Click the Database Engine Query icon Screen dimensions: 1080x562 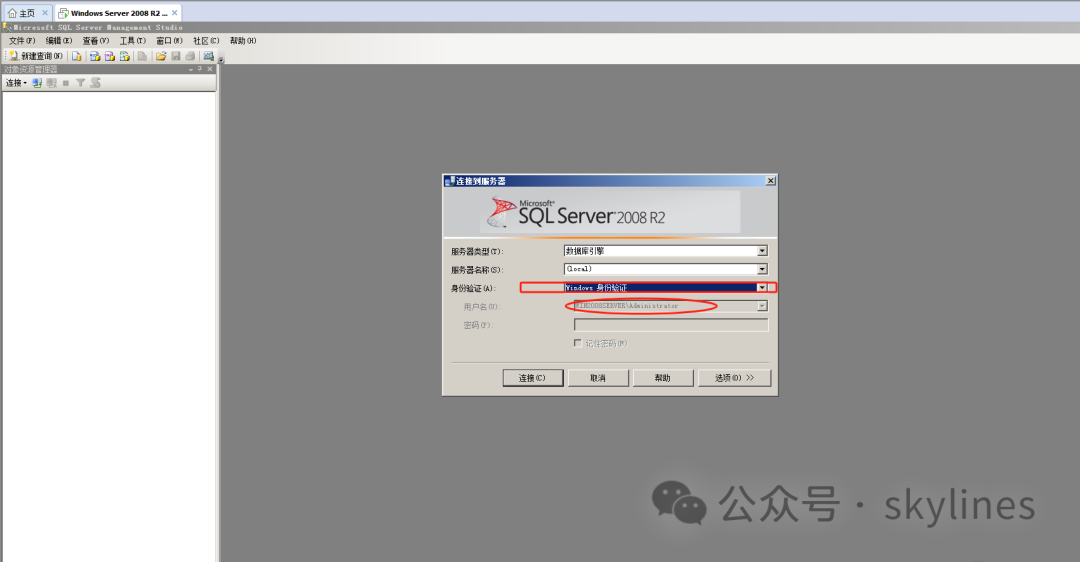pyautogui.click(x=76, y=56)
